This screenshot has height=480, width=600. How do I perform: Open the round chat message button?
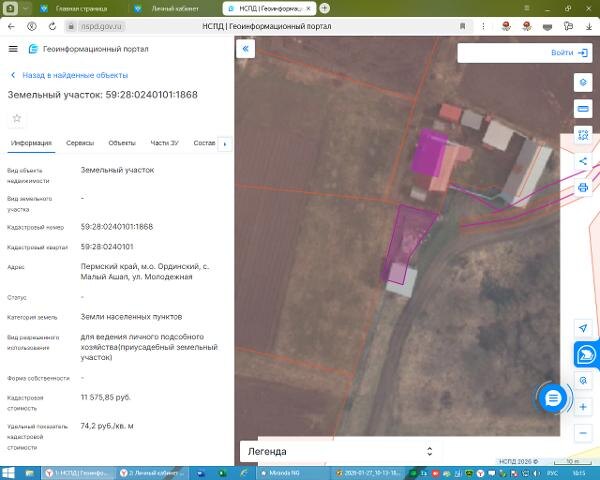[x=553, y=398]
